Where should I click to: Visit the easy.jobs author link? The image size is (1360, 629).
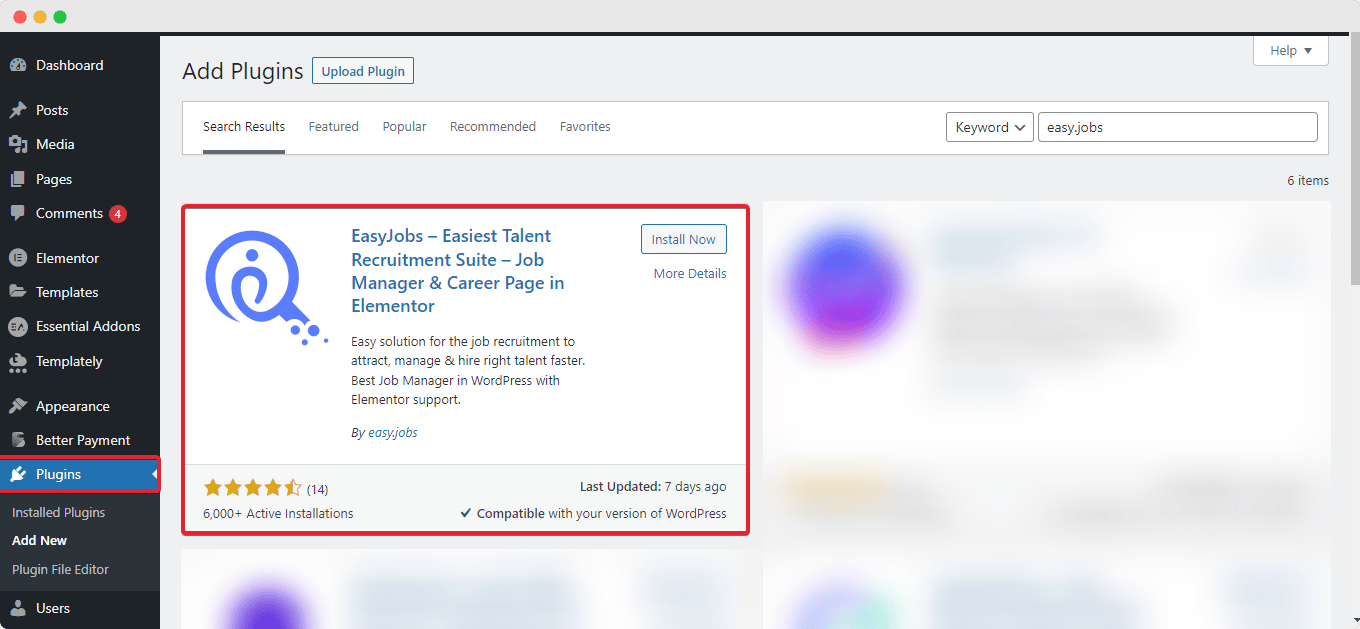[392, 433]
